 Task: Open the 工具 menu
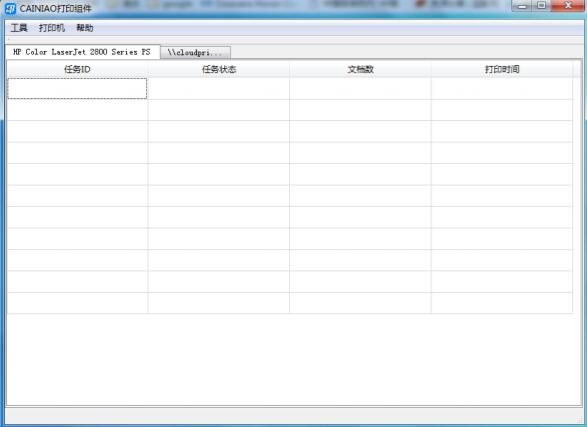[19, 28]
